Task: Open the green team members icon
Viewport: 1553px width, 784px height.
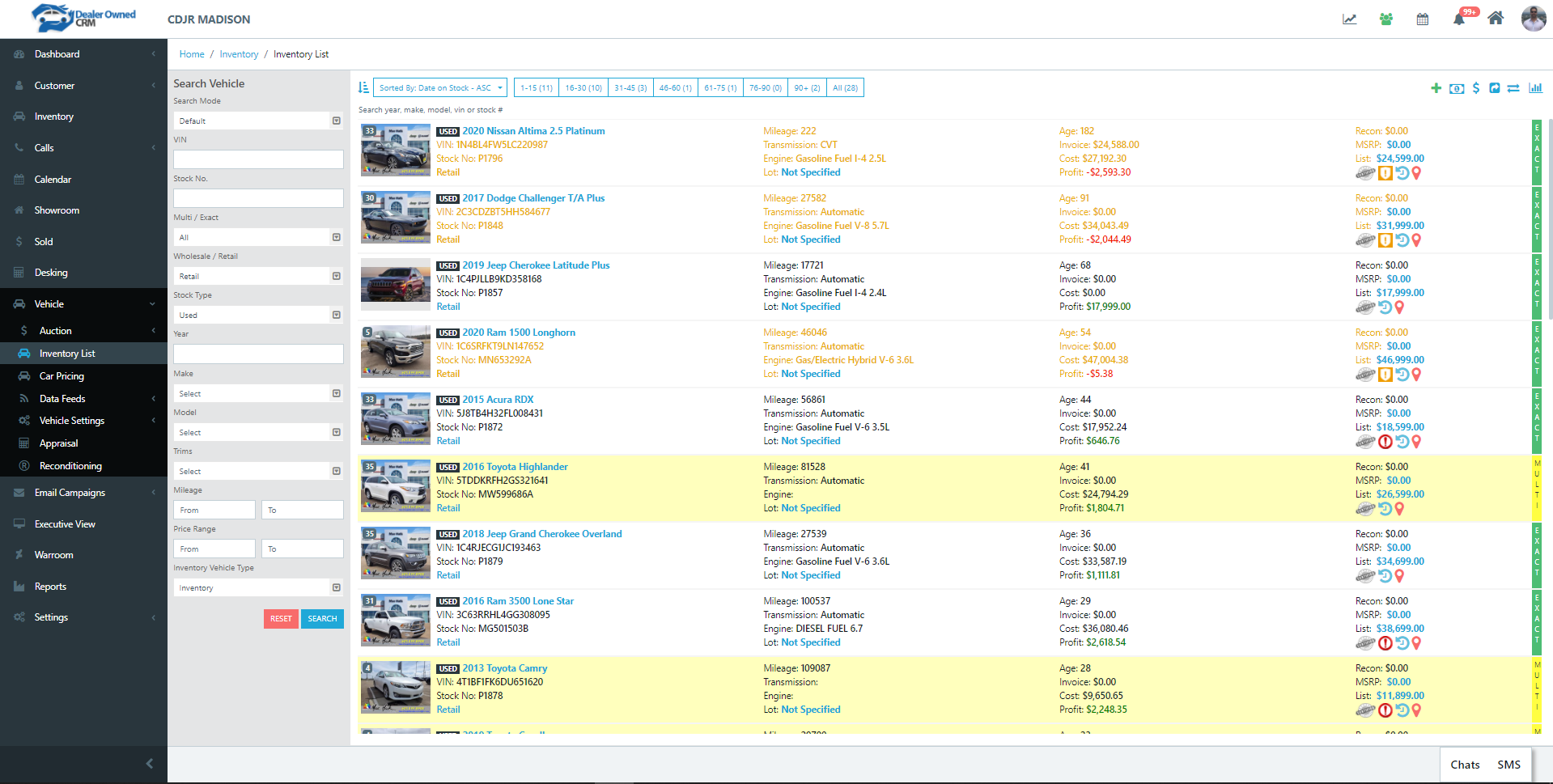Action: pos(1386,19)
